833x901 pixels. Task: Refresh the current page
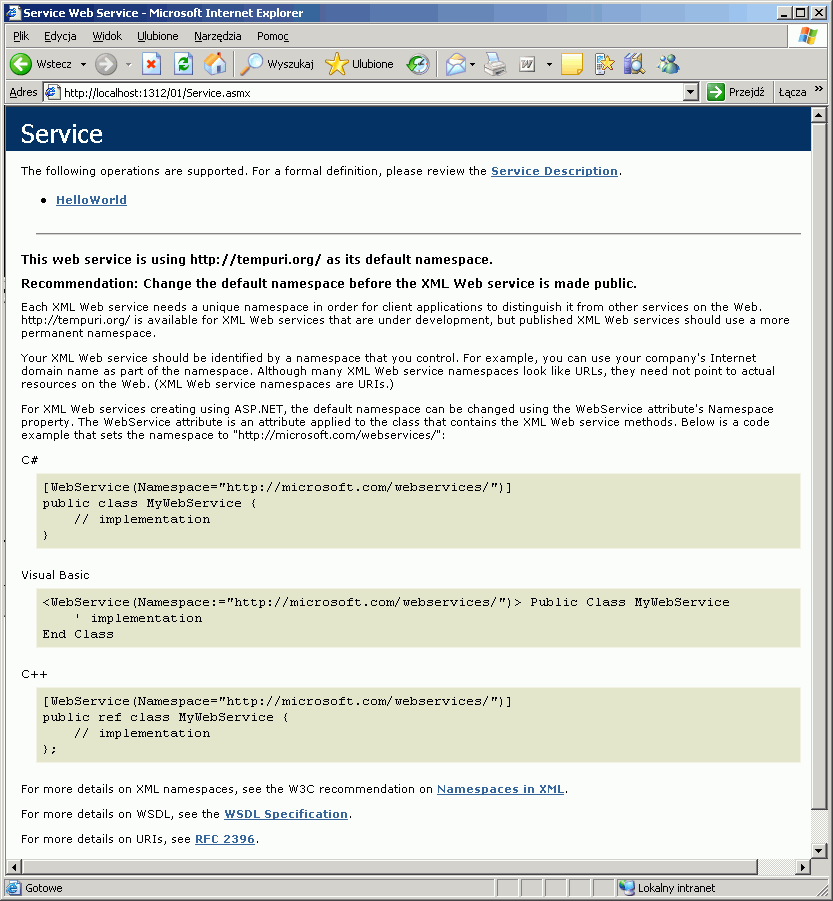pyautogui.click(x=183, y=64)
